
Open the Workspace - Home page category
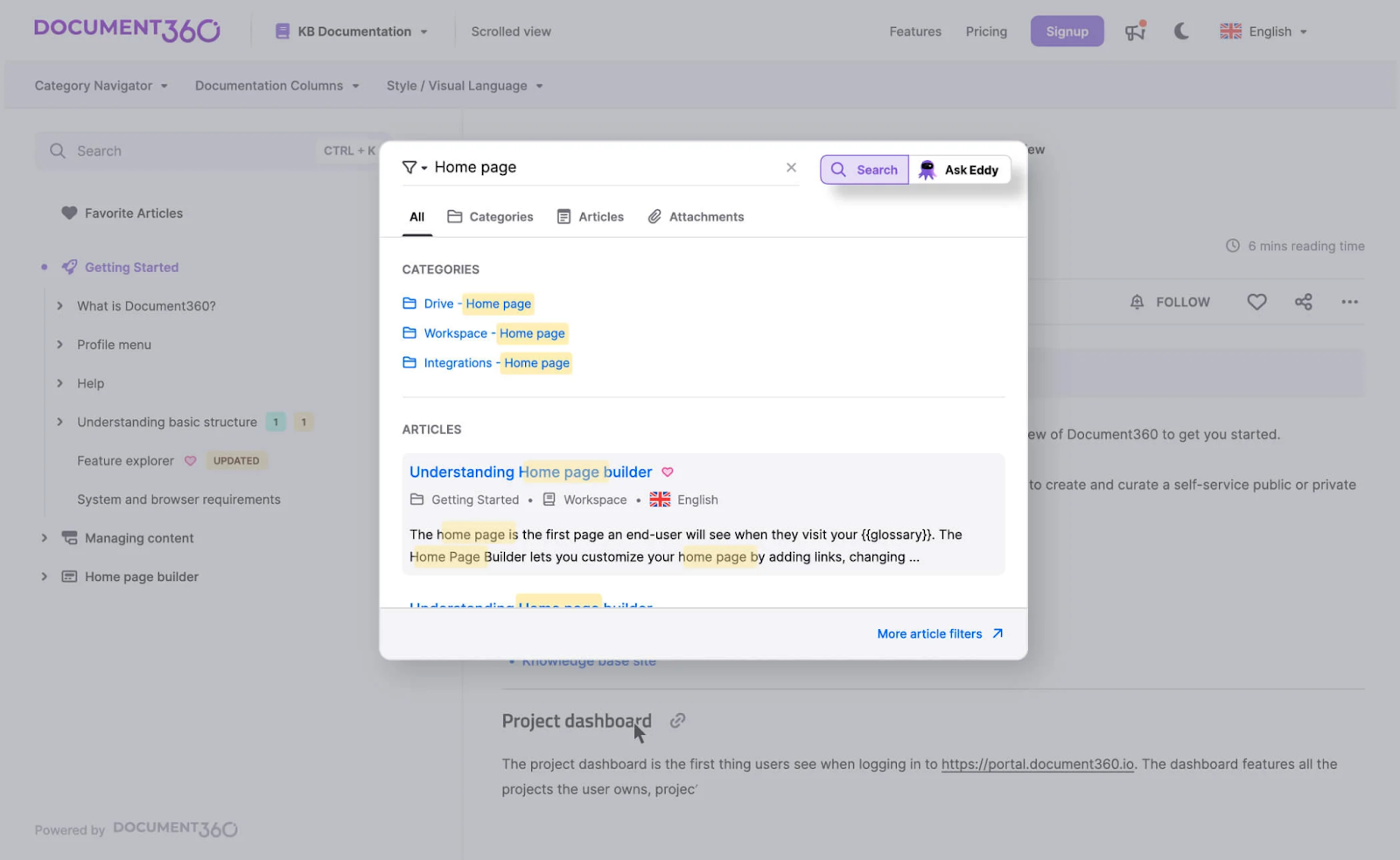point(485,333)
